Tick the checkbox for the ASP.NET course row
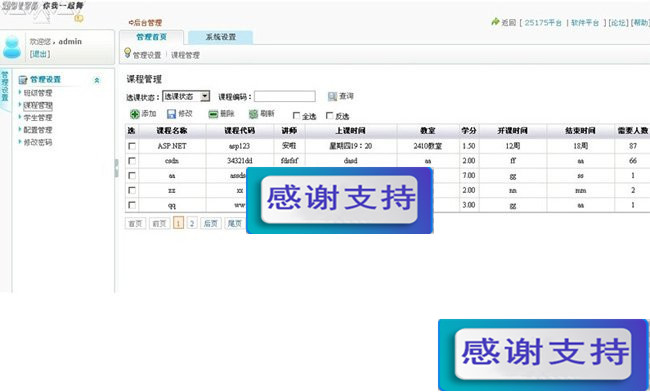Viewport: 650px width, 392px height. [x=132, y=146]
